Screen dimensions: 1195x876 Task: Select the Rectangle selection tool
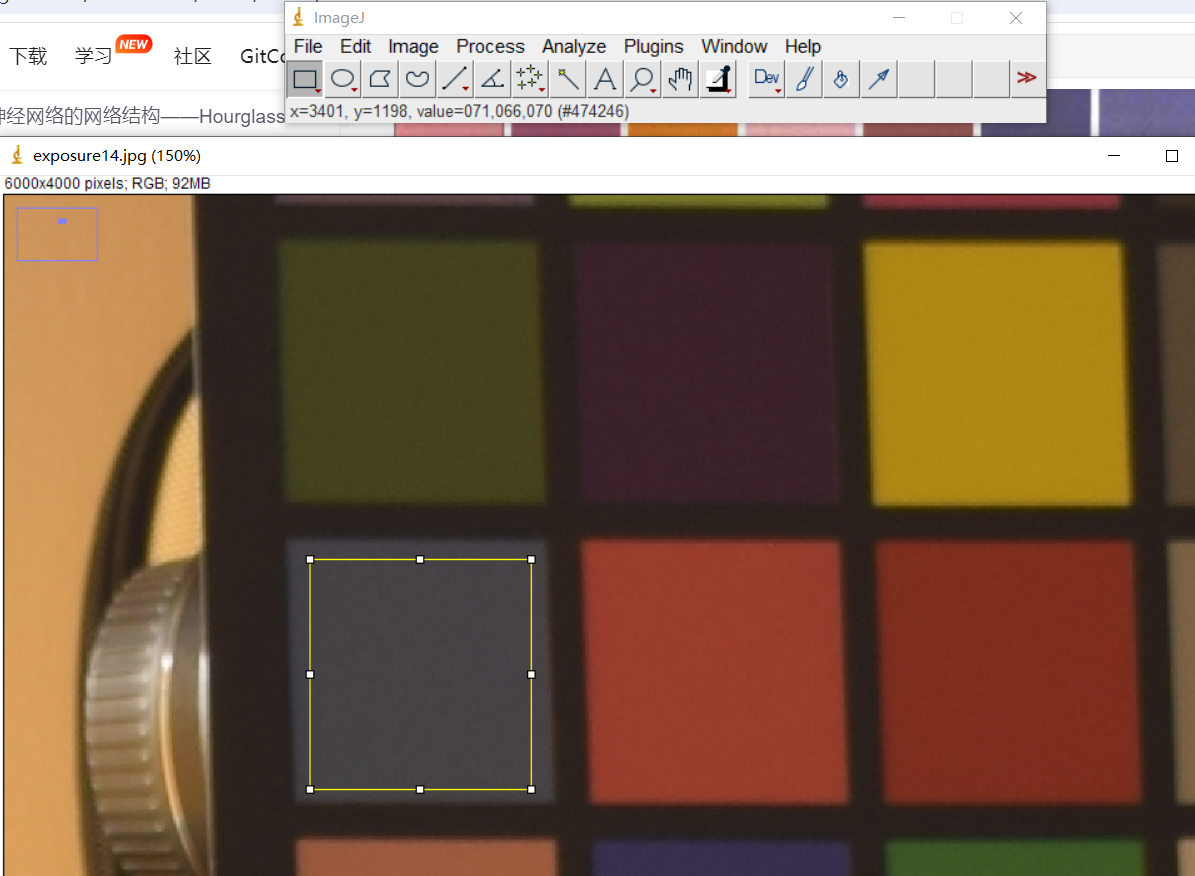pyautogui.click(x=305, y=79)
